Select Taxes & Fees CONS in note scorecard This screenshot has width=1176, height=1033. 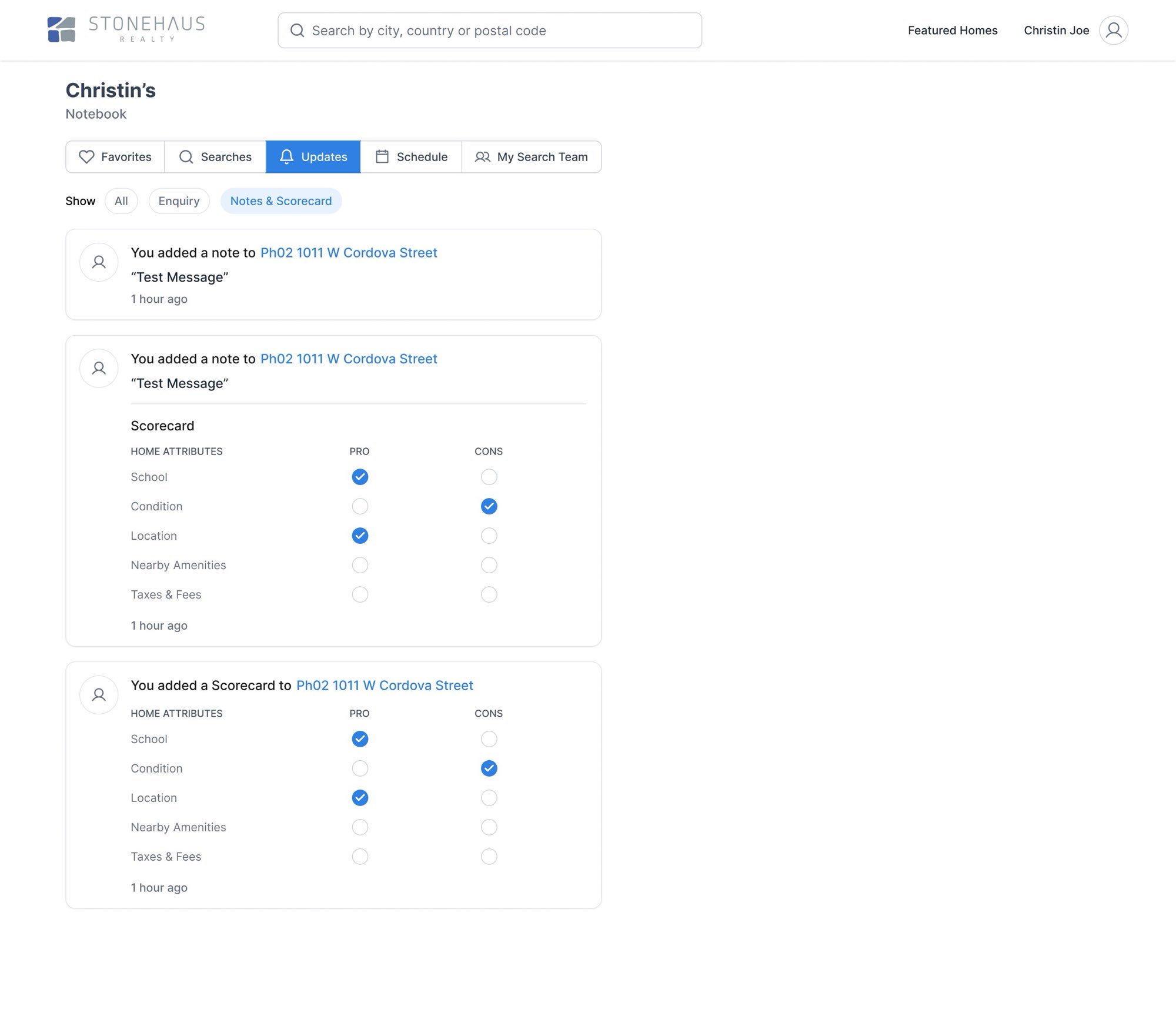(489, 594)
